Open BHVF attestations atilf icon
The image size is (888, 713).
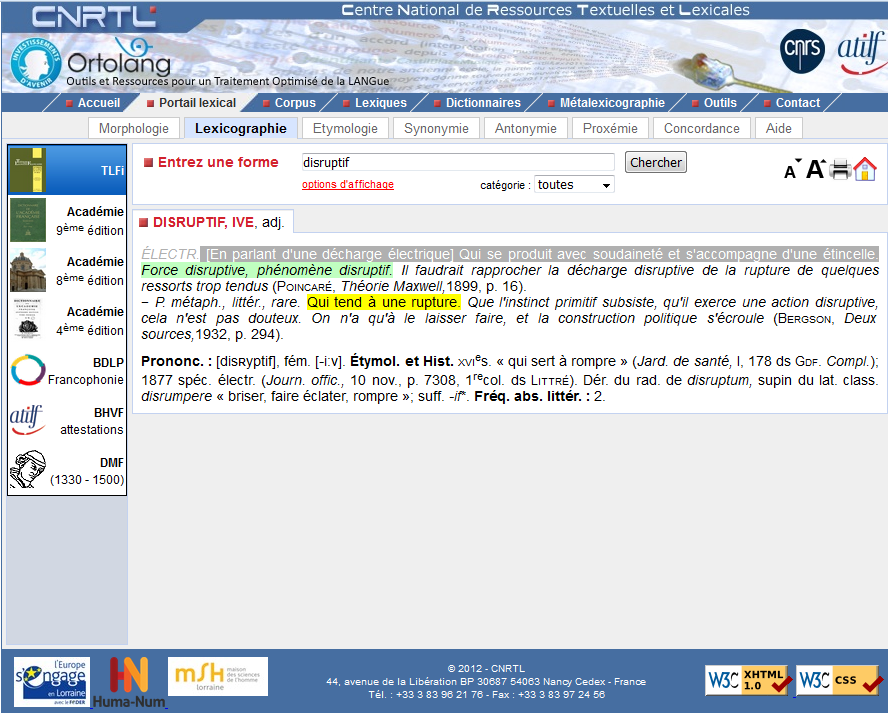[x=27, y=420]
